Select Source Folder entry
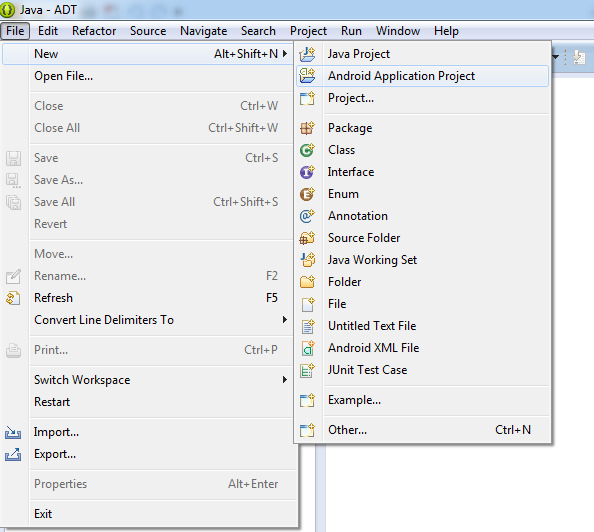 422,238
